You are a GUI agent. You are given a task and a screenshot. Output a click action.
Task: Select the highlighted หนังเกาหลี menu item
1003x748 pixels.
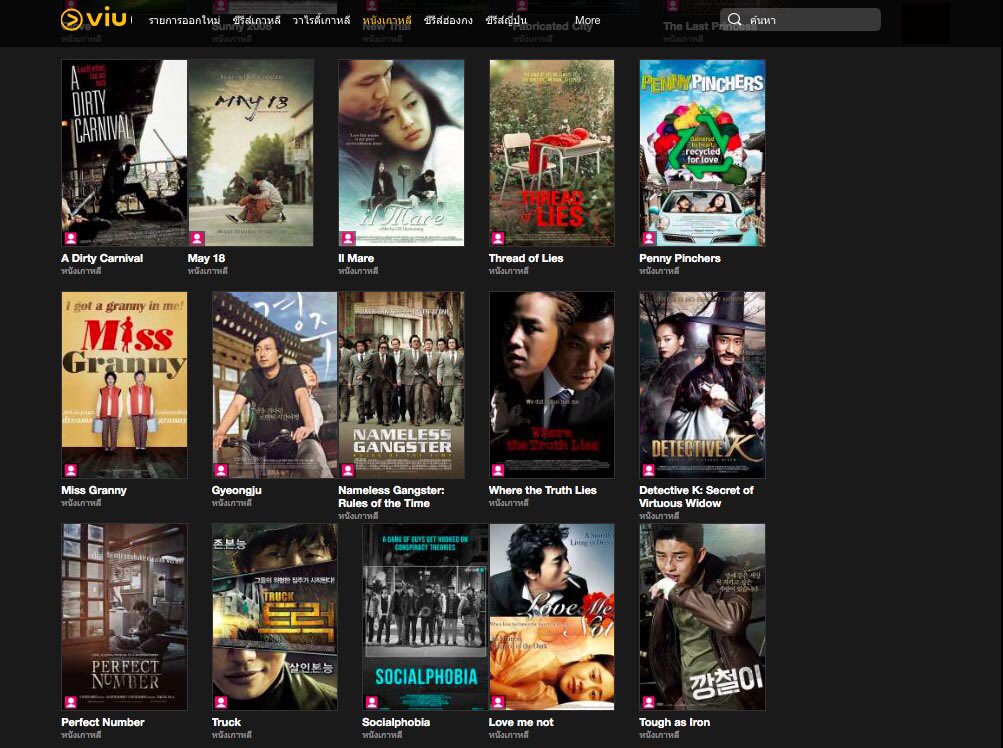(x=386, y=20)
